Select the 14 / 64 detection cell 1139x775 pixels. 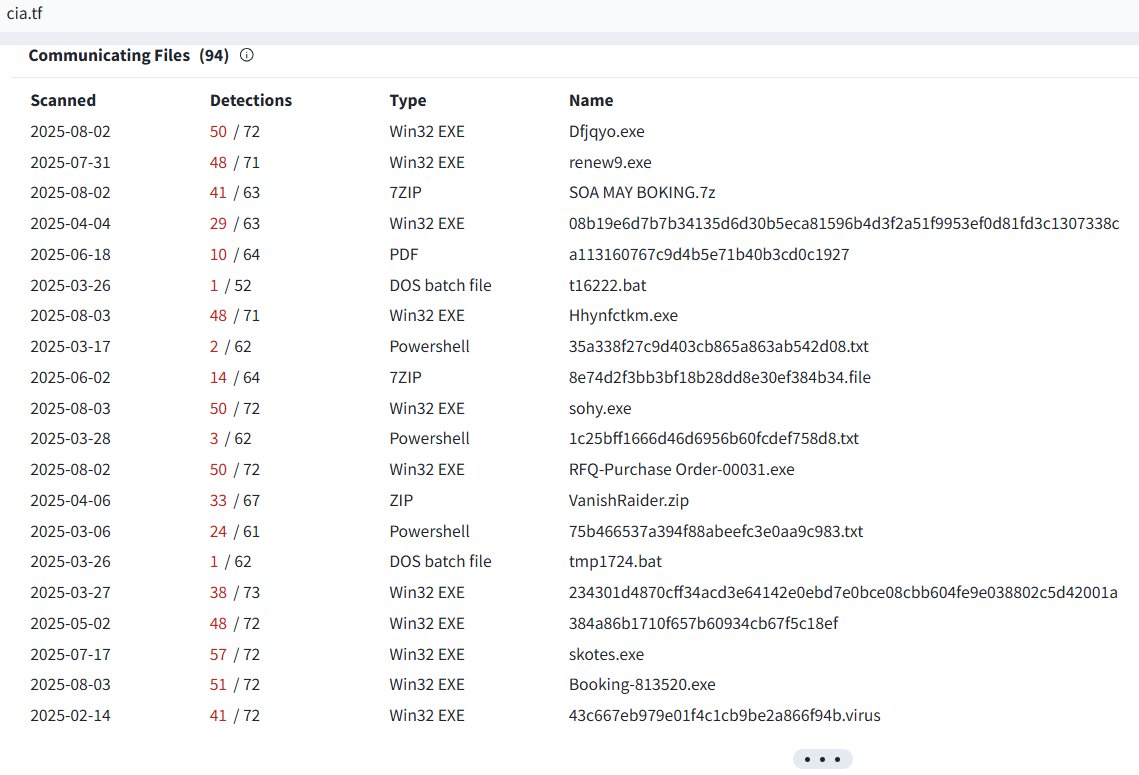pos(235,378)
